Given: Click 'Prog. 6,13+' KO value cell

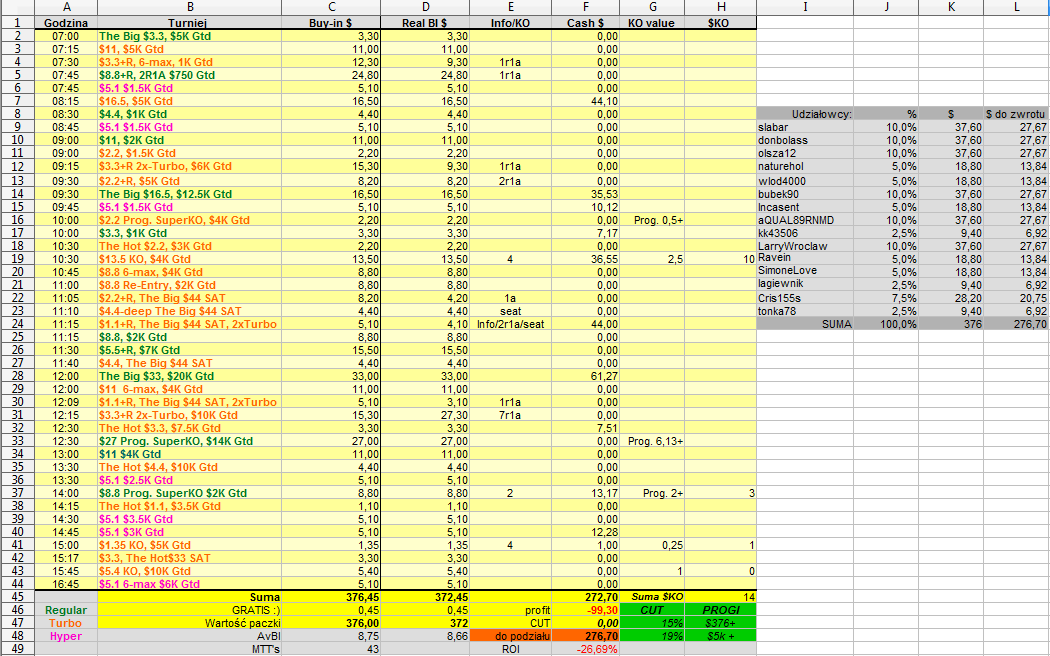Looking at the screenshot, I should tap(652, 441).
